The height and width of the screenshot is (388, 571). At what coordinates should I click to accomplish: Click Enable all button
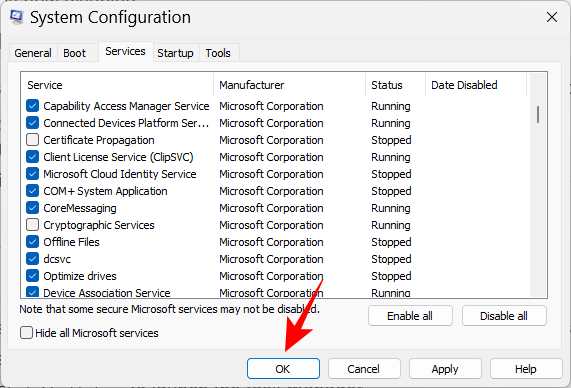(x=410, y=316)
